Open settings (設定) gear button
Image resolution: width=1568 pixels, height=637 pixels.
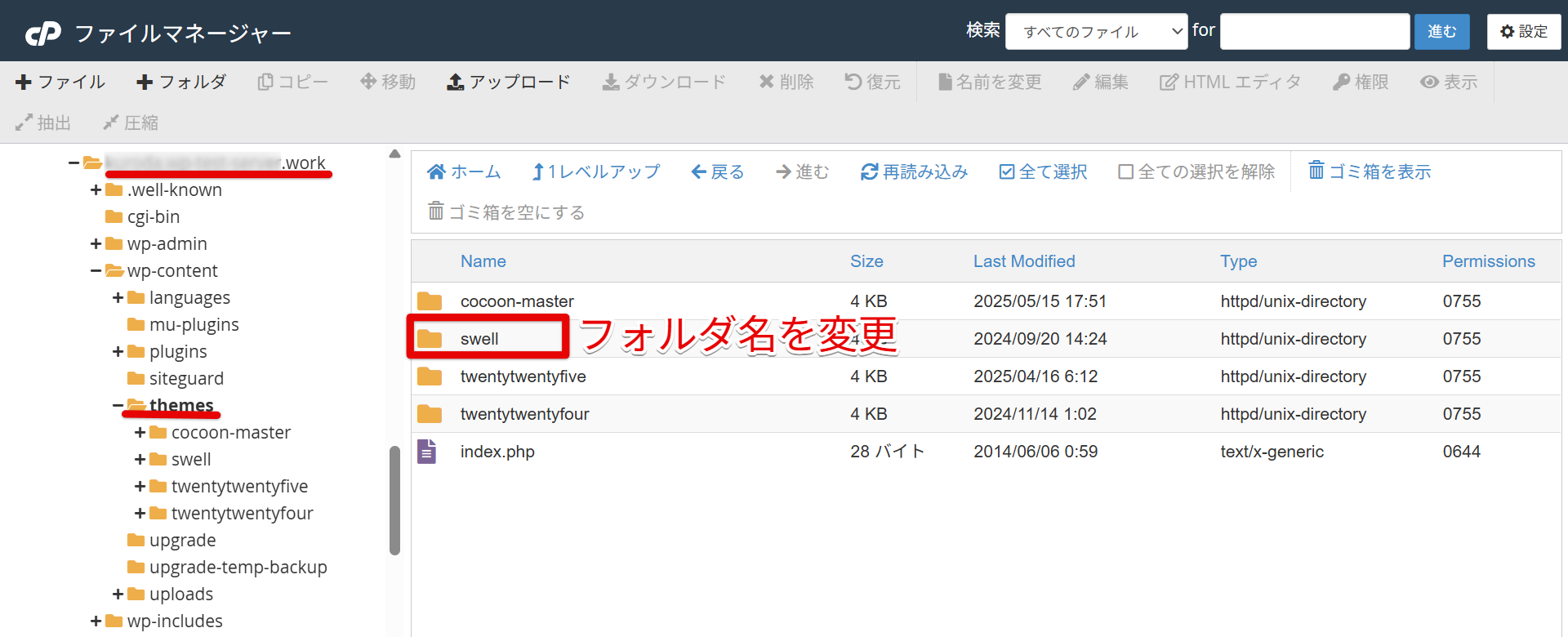1524,32
